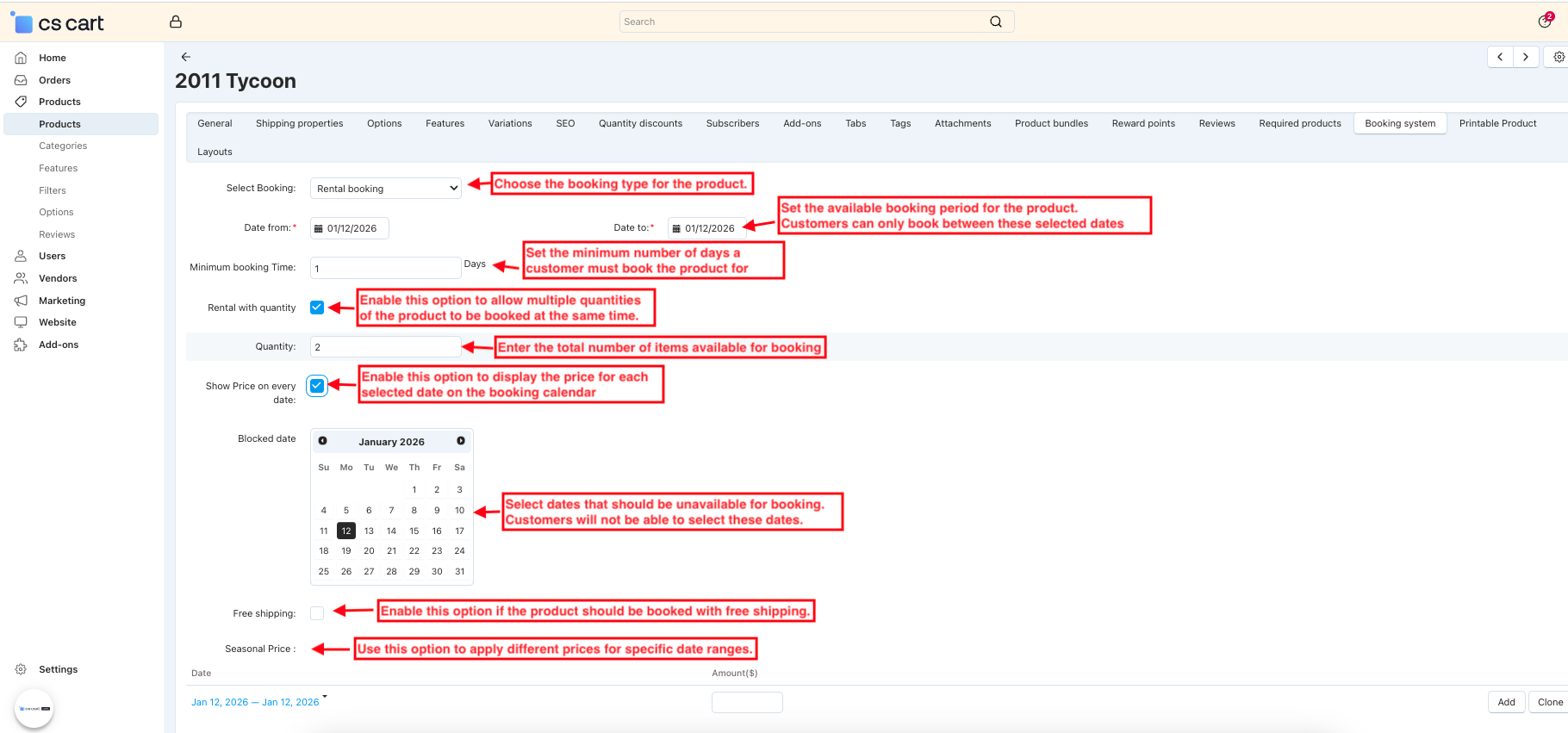The height and width of the screenshot is (733, 1568).
Task: Open the notifications icon in the top right
Action: (x=1545, y=22)
